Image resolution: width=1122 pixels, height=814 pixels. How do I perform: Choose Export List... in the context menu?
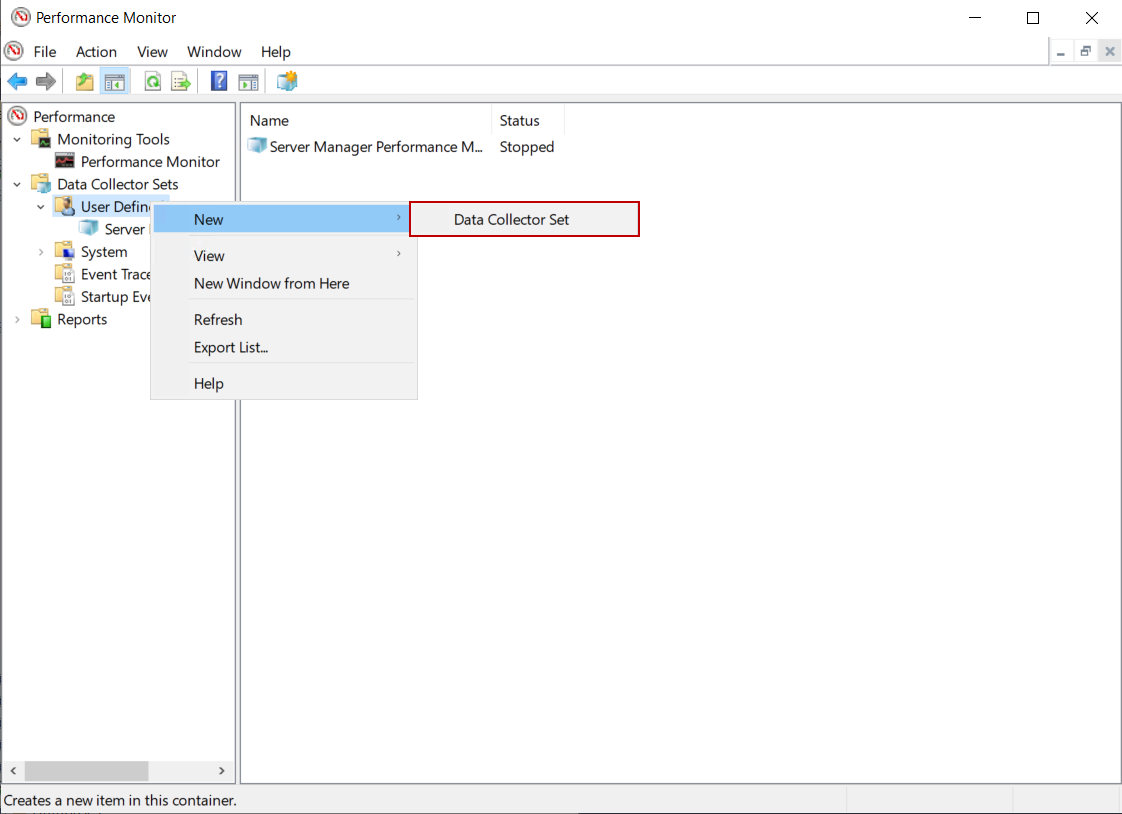coord(283,348)
